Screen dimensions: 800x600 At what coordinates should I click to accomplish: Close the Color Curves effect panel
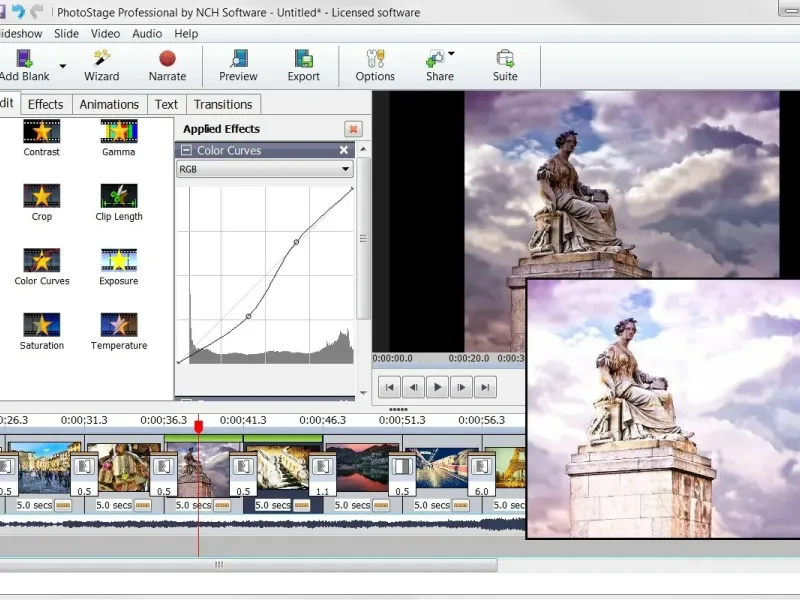point(344,149)
